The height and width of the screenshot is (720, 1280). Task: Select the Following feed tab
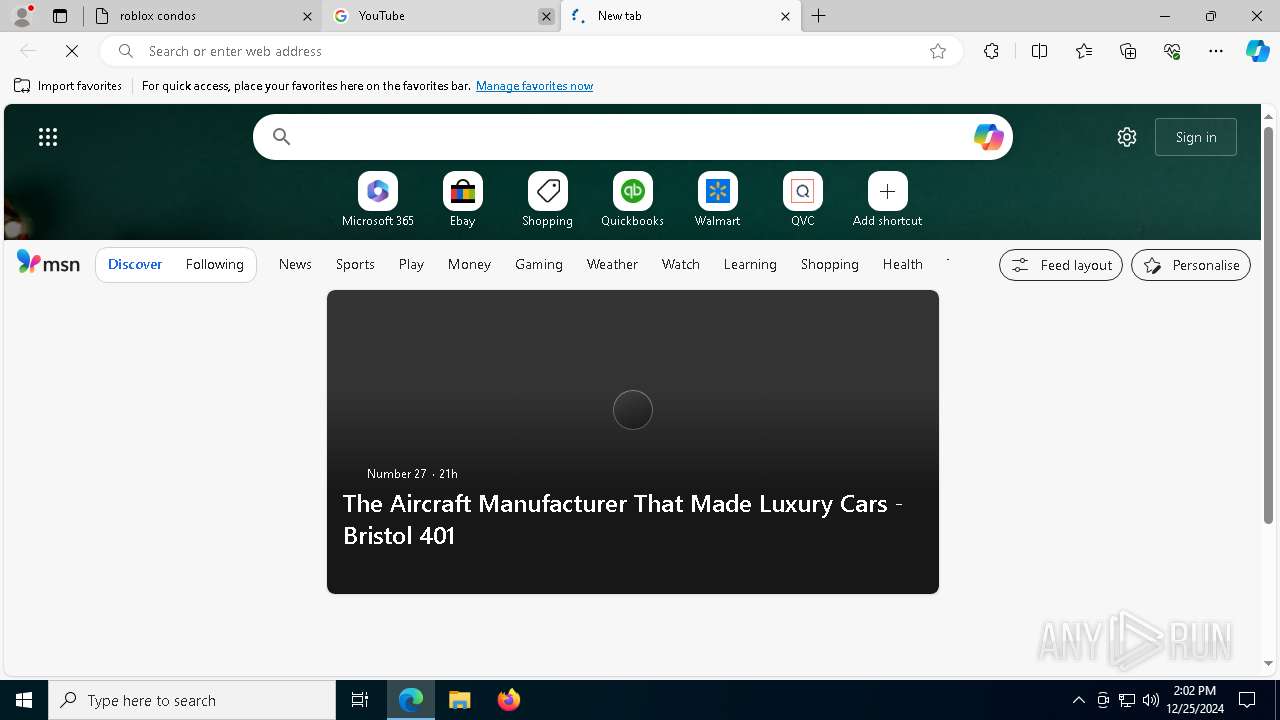(x=215, y=264)
